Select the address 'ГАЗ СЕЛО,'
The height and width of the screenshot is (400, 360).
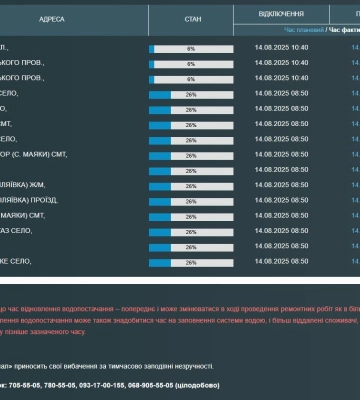pos(16,231)
